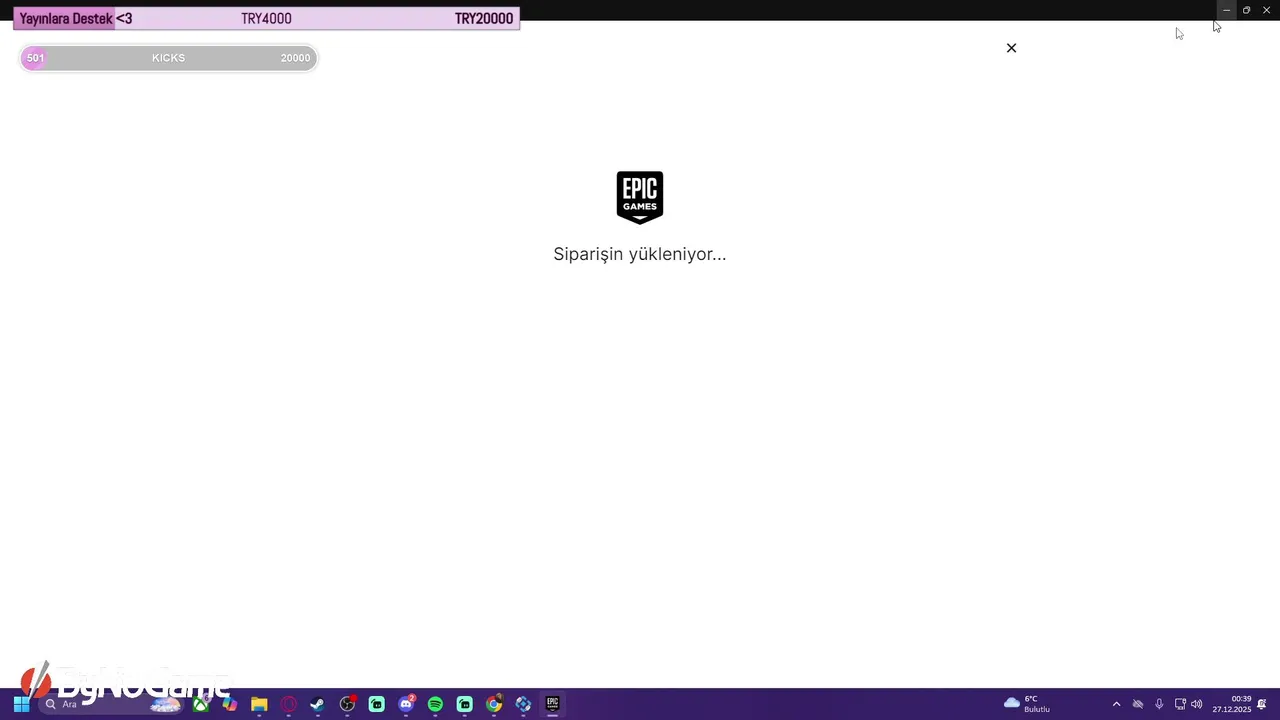Open File Explorer from the taskbar
This screenshot has height=720, width=1280.
259,704
